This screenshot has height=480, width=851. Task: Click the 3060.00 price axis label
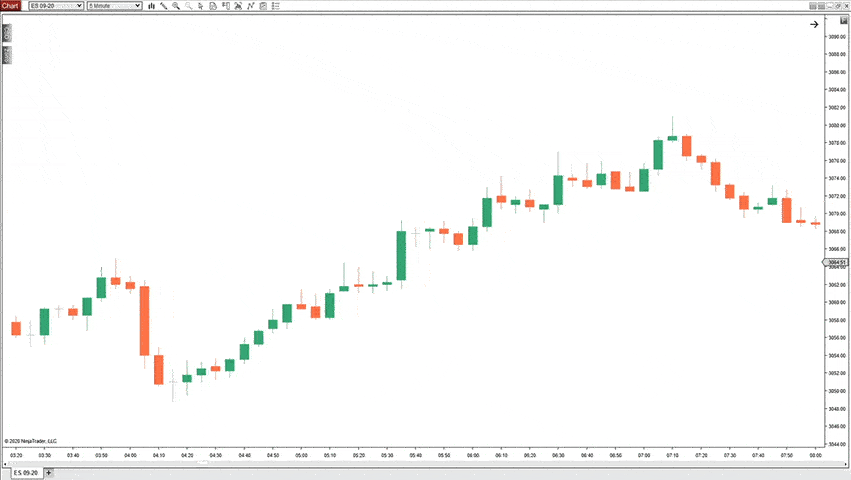pyautogui.click(x=837, y=302)
